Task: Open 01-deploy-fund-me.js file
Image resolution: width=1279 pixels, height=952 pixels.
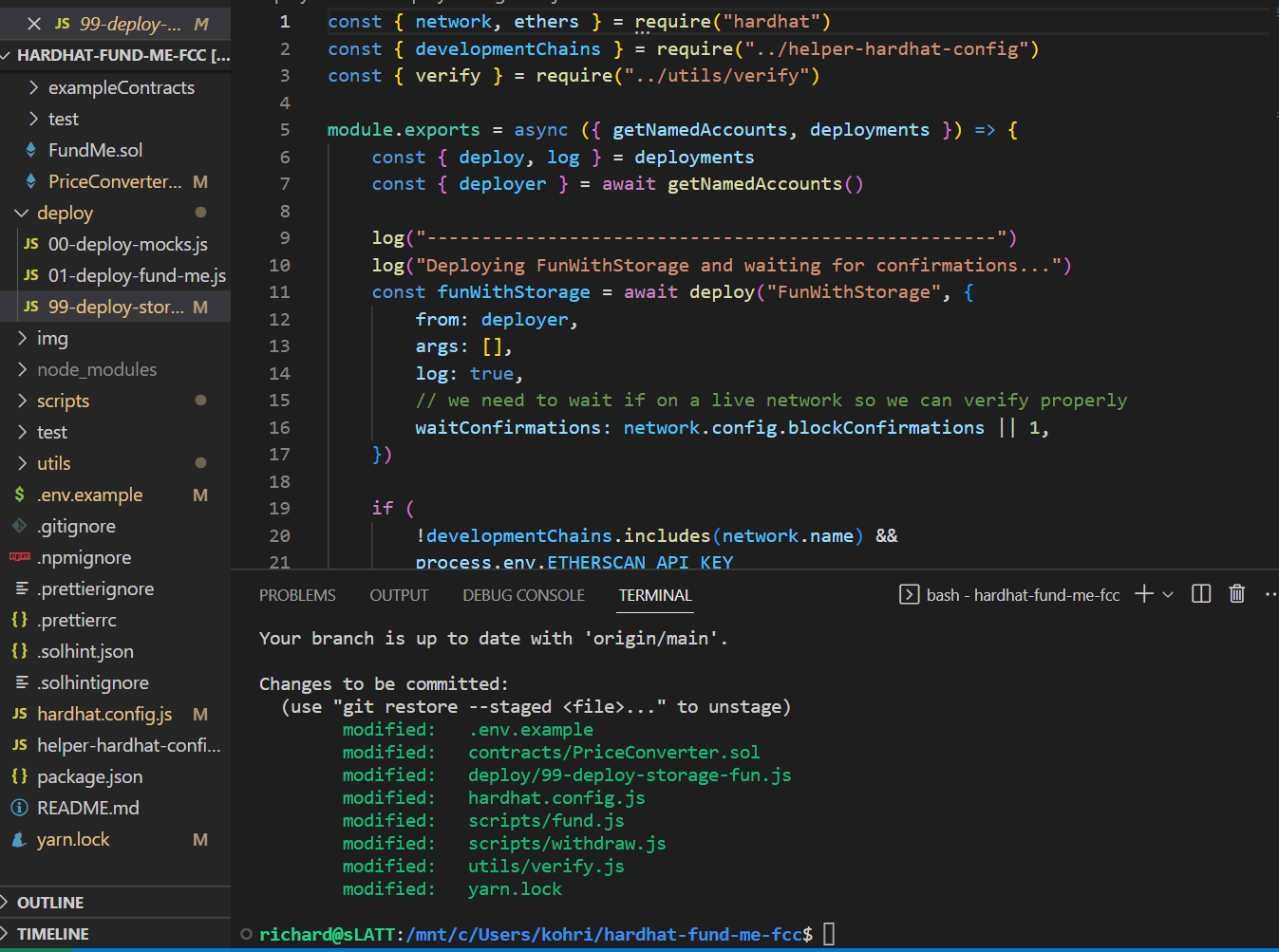Action: pyautogui.click(x=115, y=275)
